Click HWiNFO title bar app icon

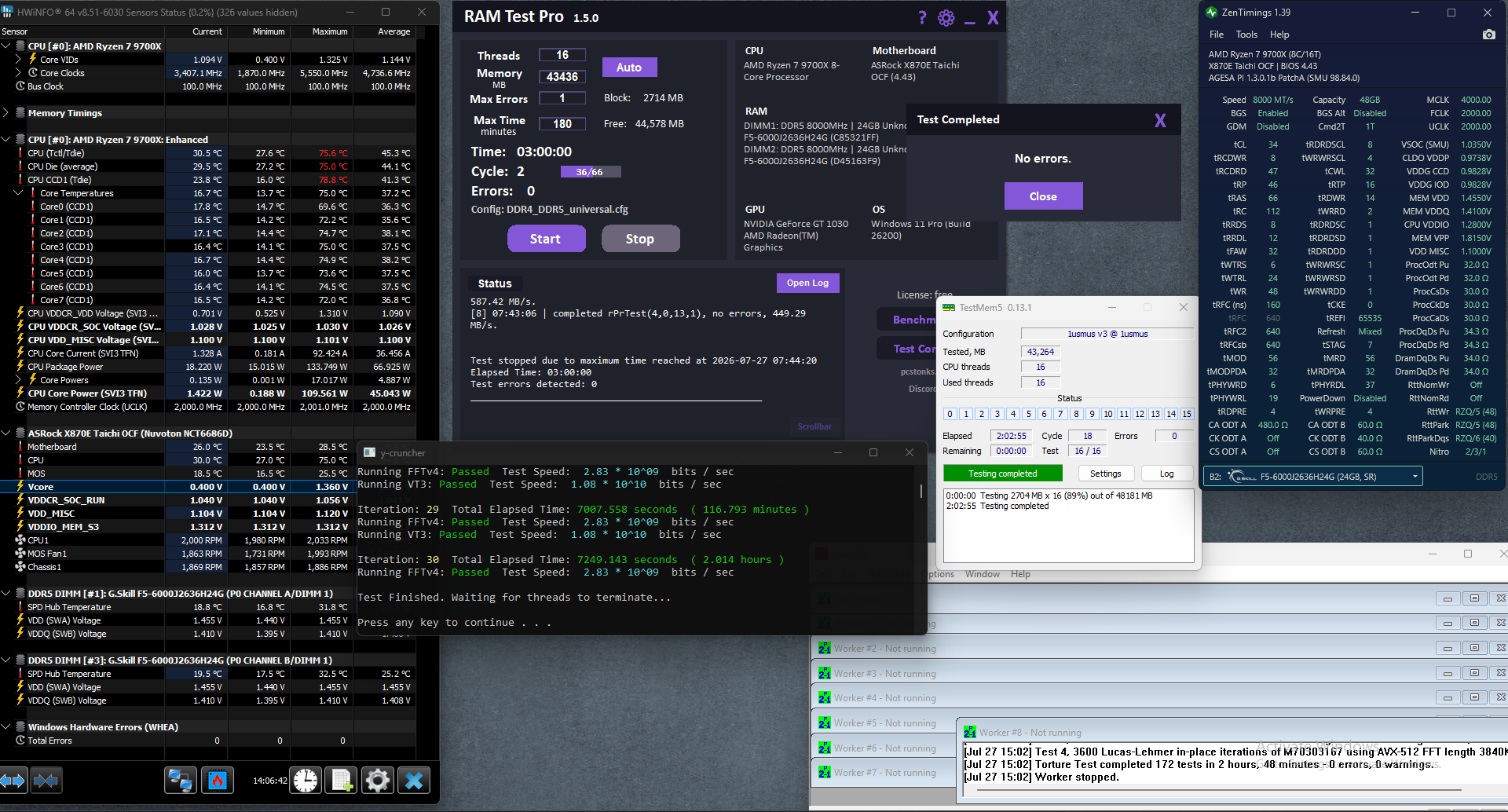click(8, 12)
